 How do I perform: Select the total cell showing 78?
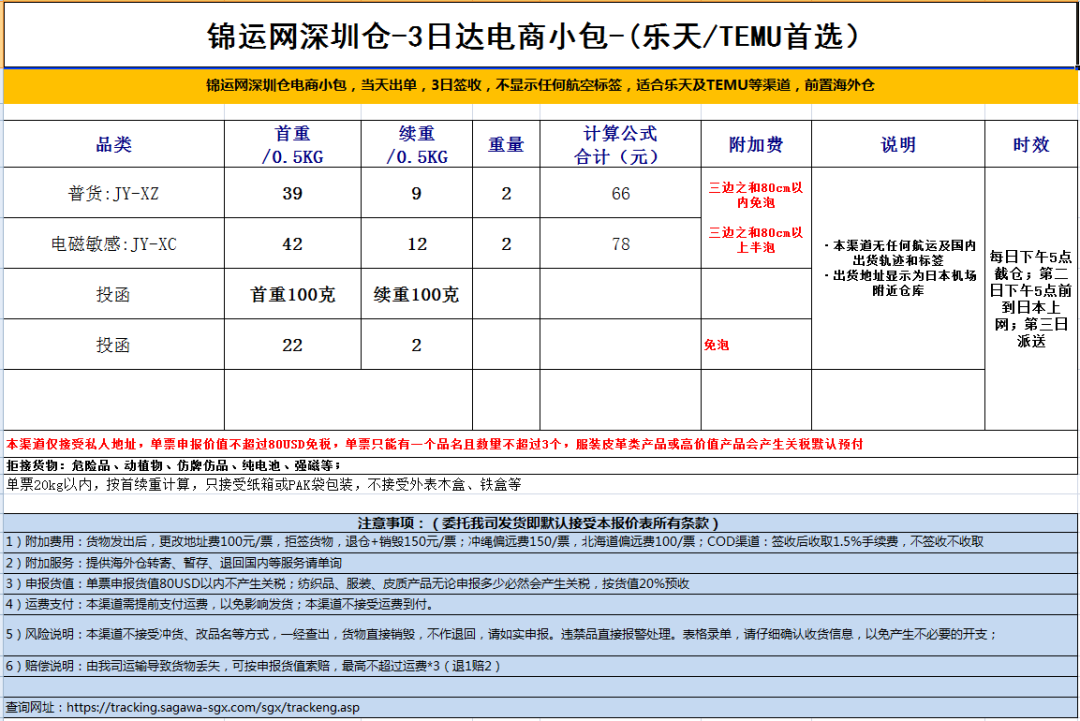620,244
